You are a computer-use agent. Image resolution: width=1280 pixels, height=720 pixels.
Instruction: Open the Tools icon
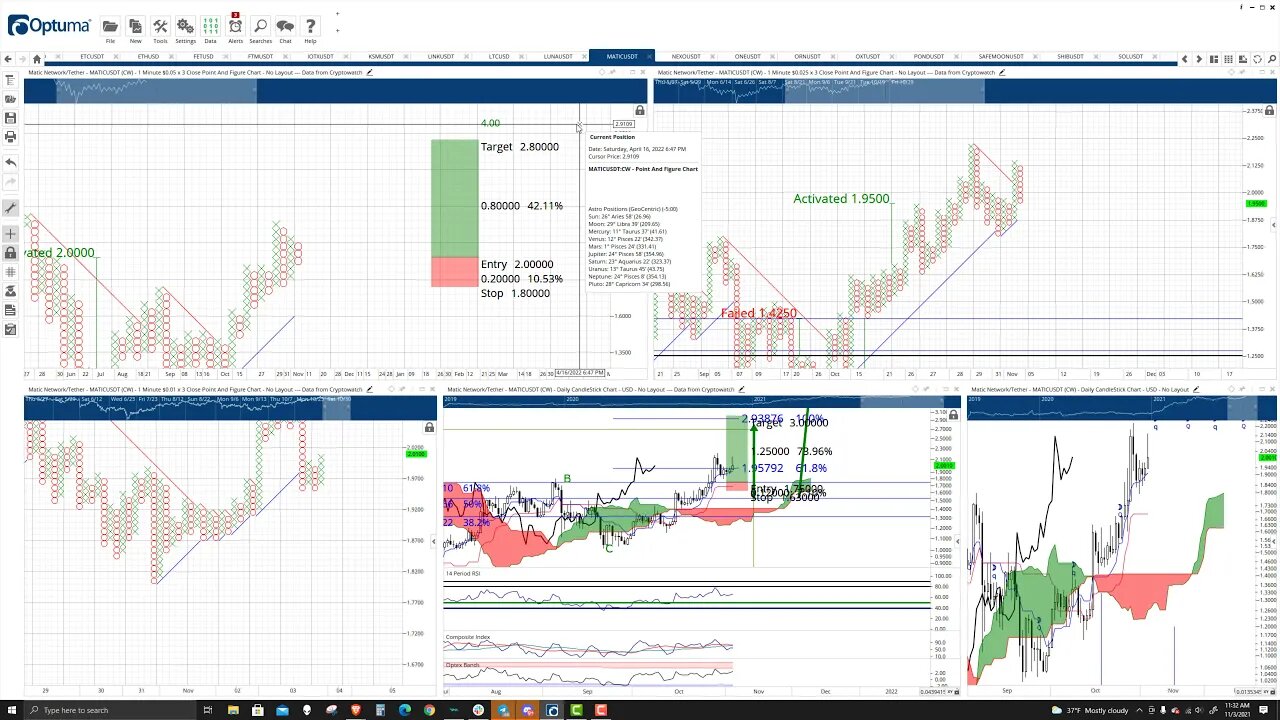click(x=160, y=26)
